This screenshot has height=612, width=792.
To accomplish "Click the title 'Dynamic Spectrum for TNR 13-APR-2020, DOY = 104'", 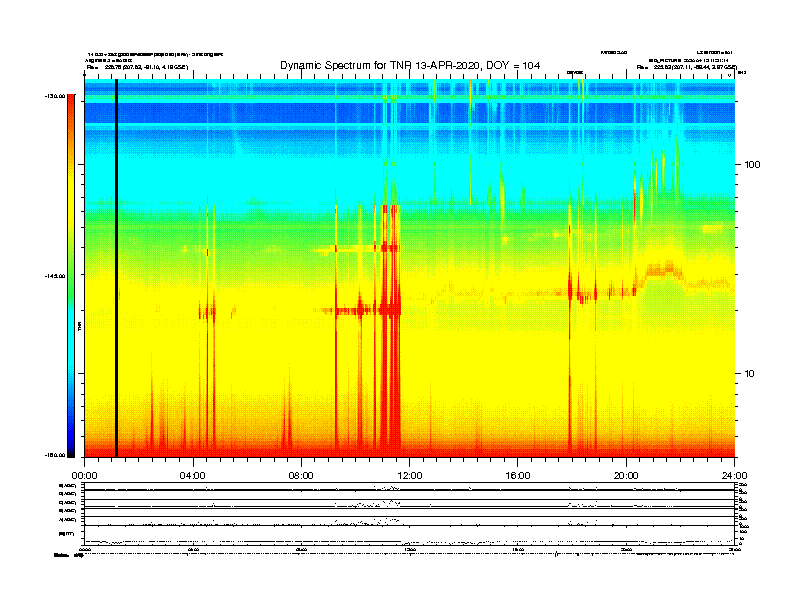I will tap(410, 66).
